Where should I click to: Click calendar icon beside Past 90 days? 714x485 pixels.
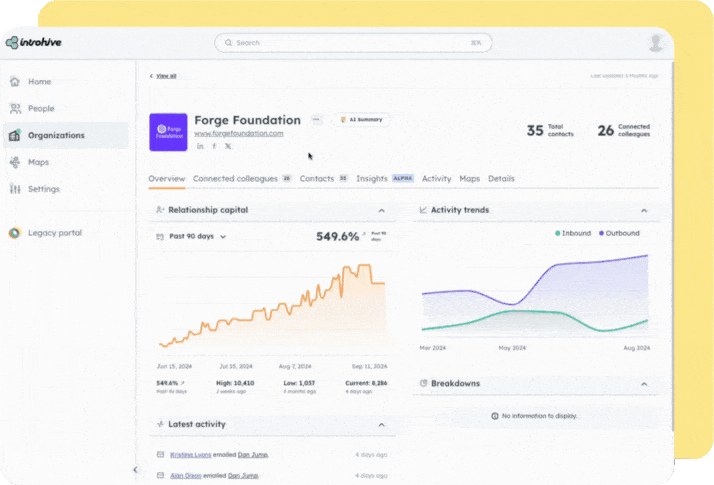[x=160, y=236]
